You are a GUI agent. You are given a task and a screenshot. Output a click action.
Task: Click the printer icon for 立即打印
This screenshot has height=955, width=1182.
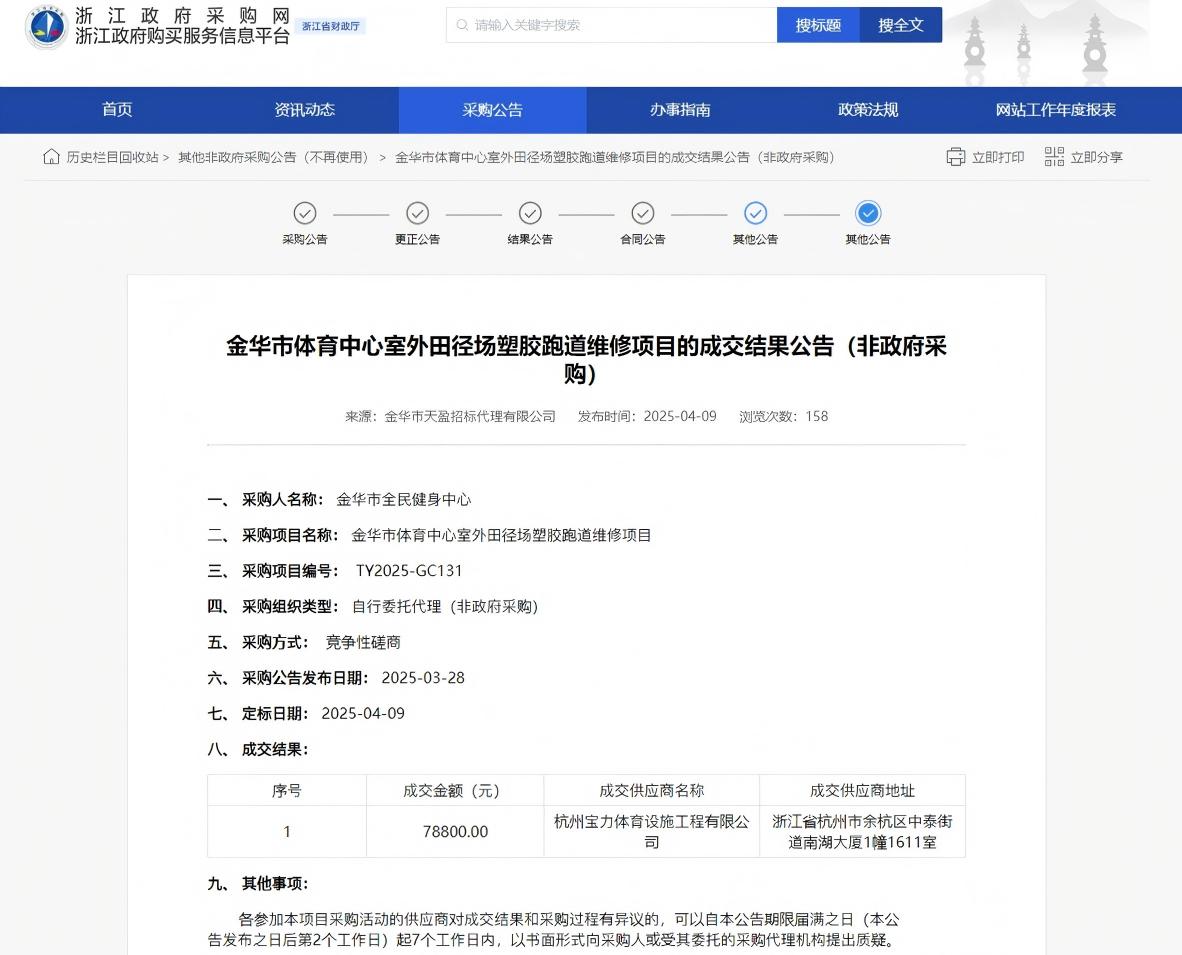[x=956, y=157]
